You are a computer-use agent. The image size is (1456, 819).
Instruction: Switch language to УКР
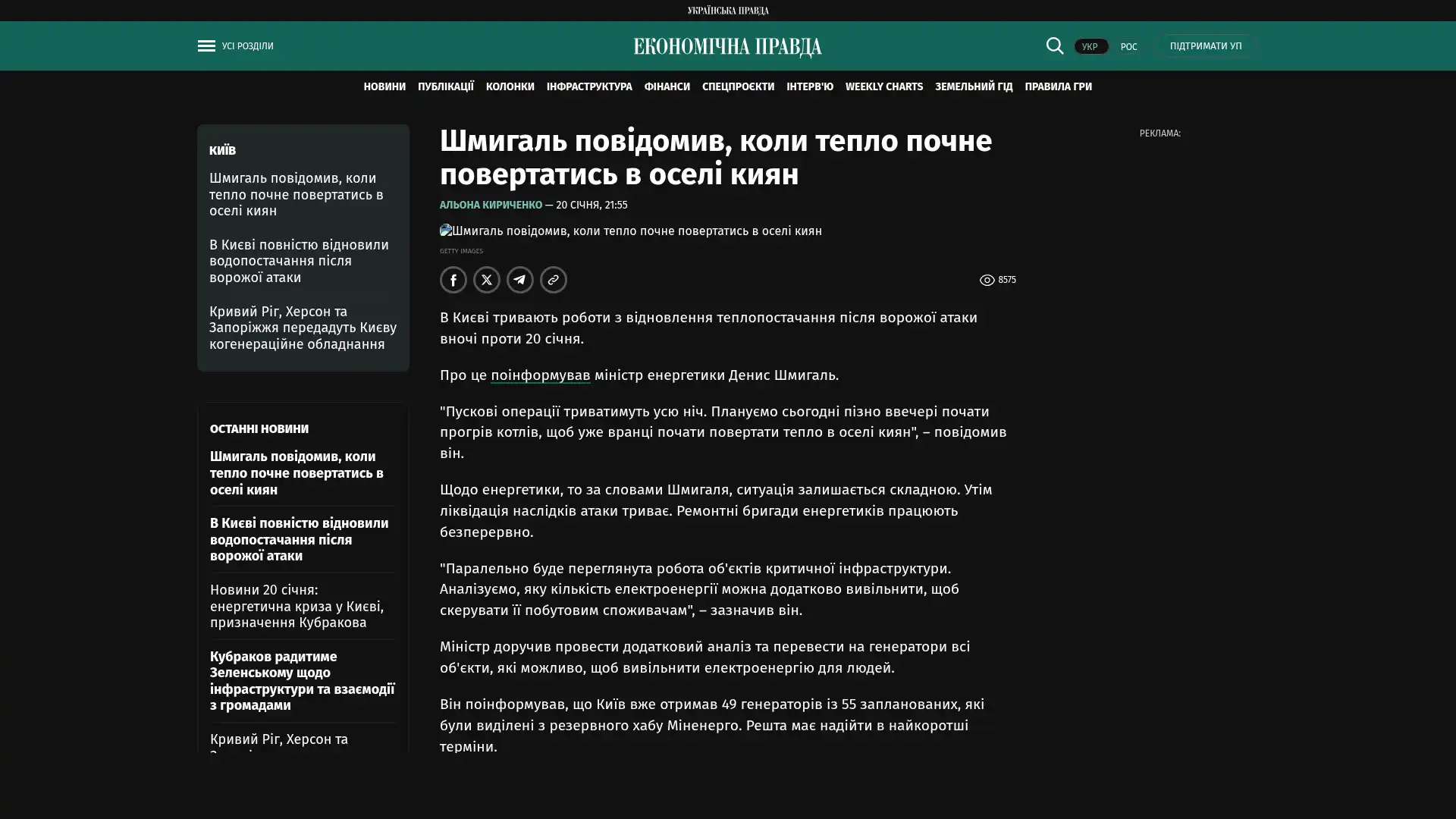point(1090,46)
